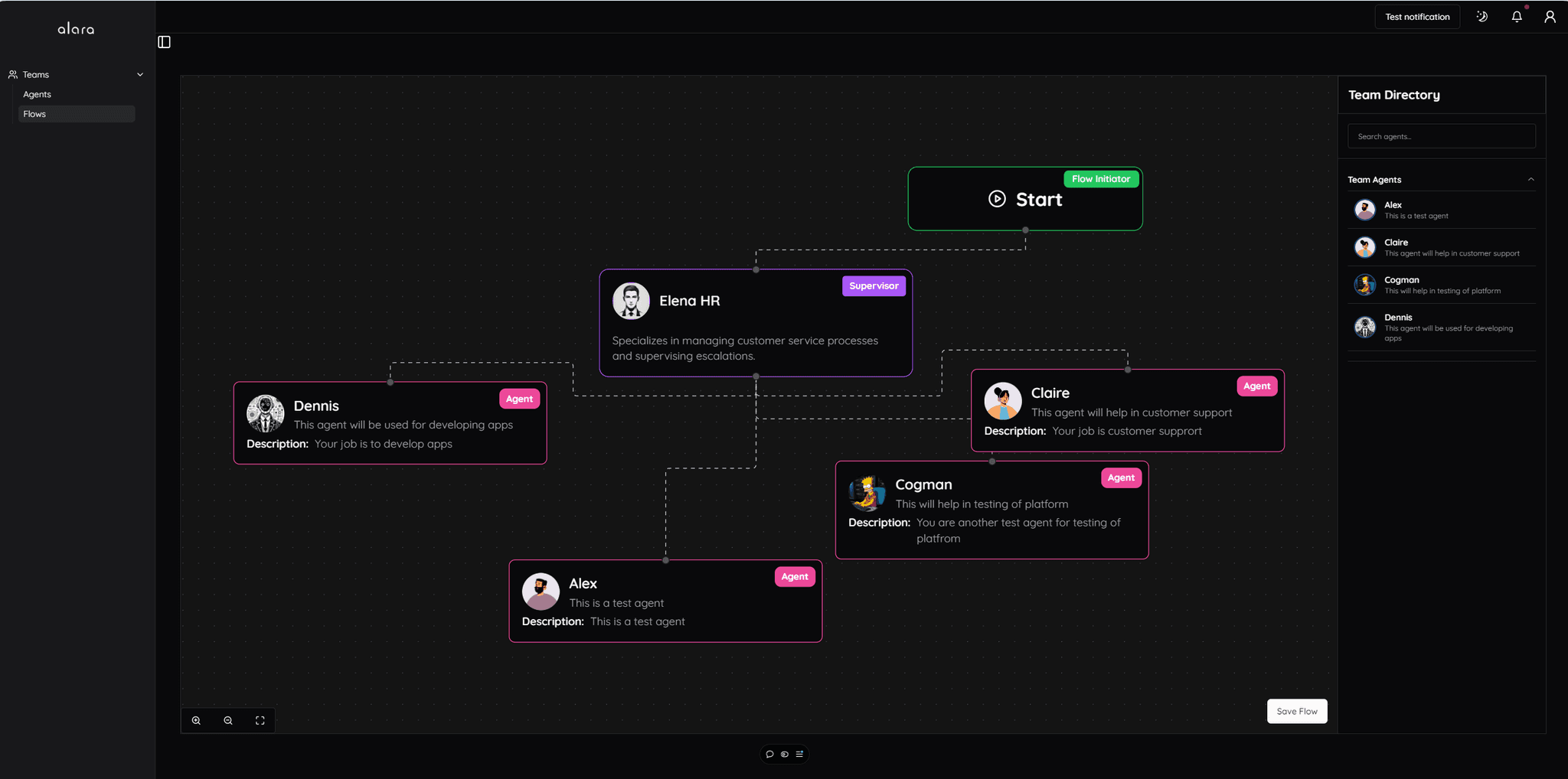Click the fit view fullscreen icon
Viewport: 1568px width, 779px height.
tap(260, 721)
